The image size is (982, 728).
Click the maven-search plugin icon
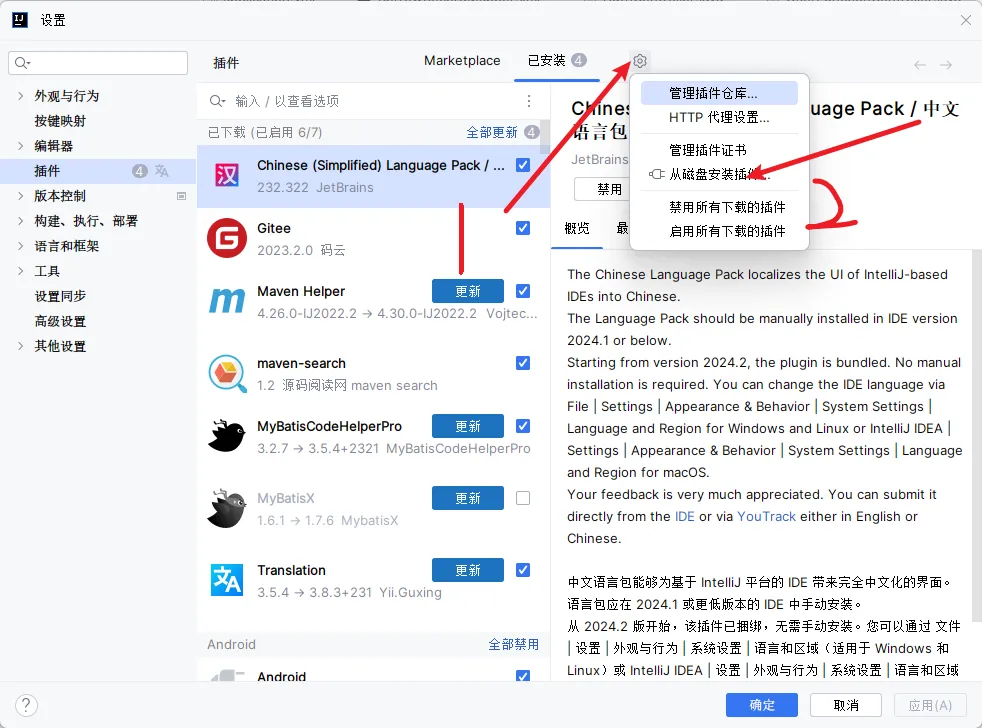pos(227,373)
